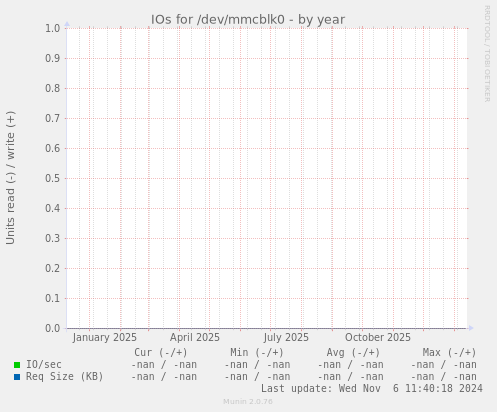Viewport: 497px width, 412px height.
Task: Click the 'Min (-/+)' column header
Action: 257,352
